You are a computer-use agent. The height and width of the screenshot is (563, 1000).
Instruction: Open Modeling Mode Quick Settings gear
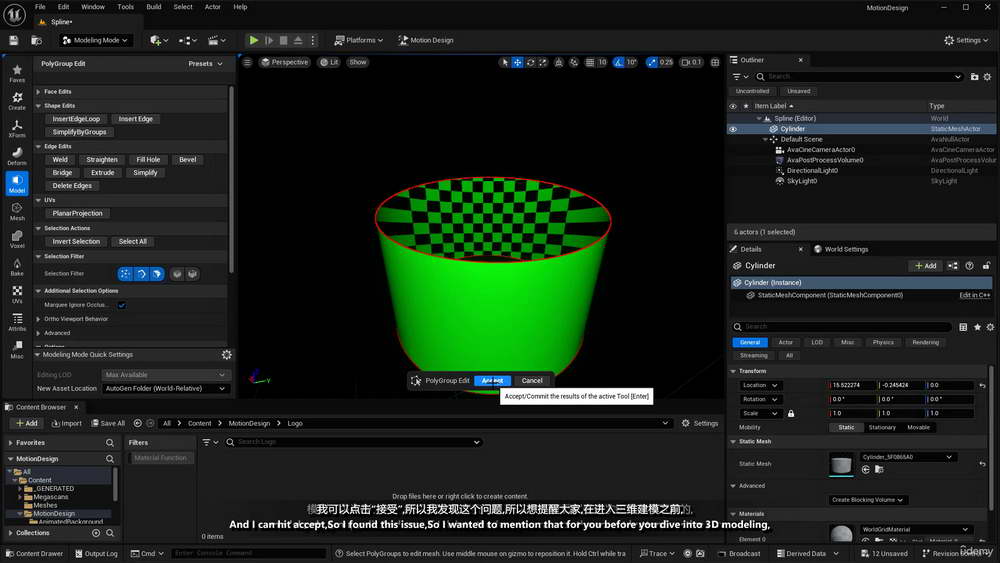pos(226,355)
